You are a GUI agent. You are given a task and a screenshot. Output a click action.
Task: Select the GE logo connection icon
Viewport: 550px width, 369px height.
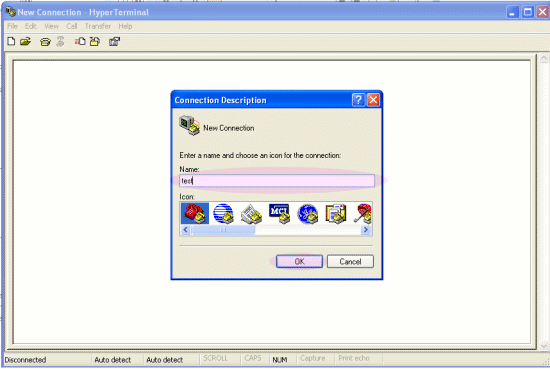pos(308,213)
